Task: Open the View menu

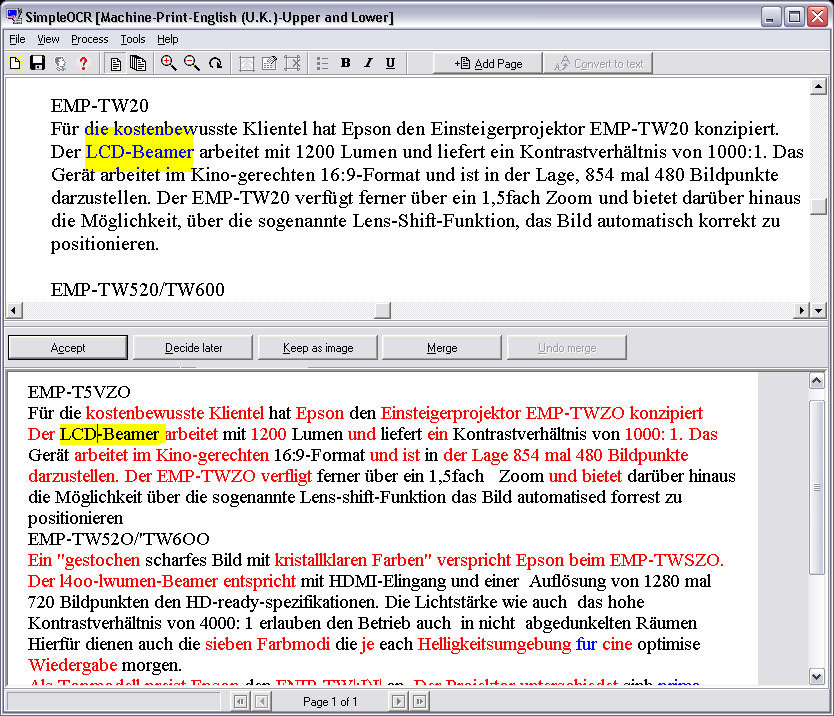Action: [x=48, y=39]
